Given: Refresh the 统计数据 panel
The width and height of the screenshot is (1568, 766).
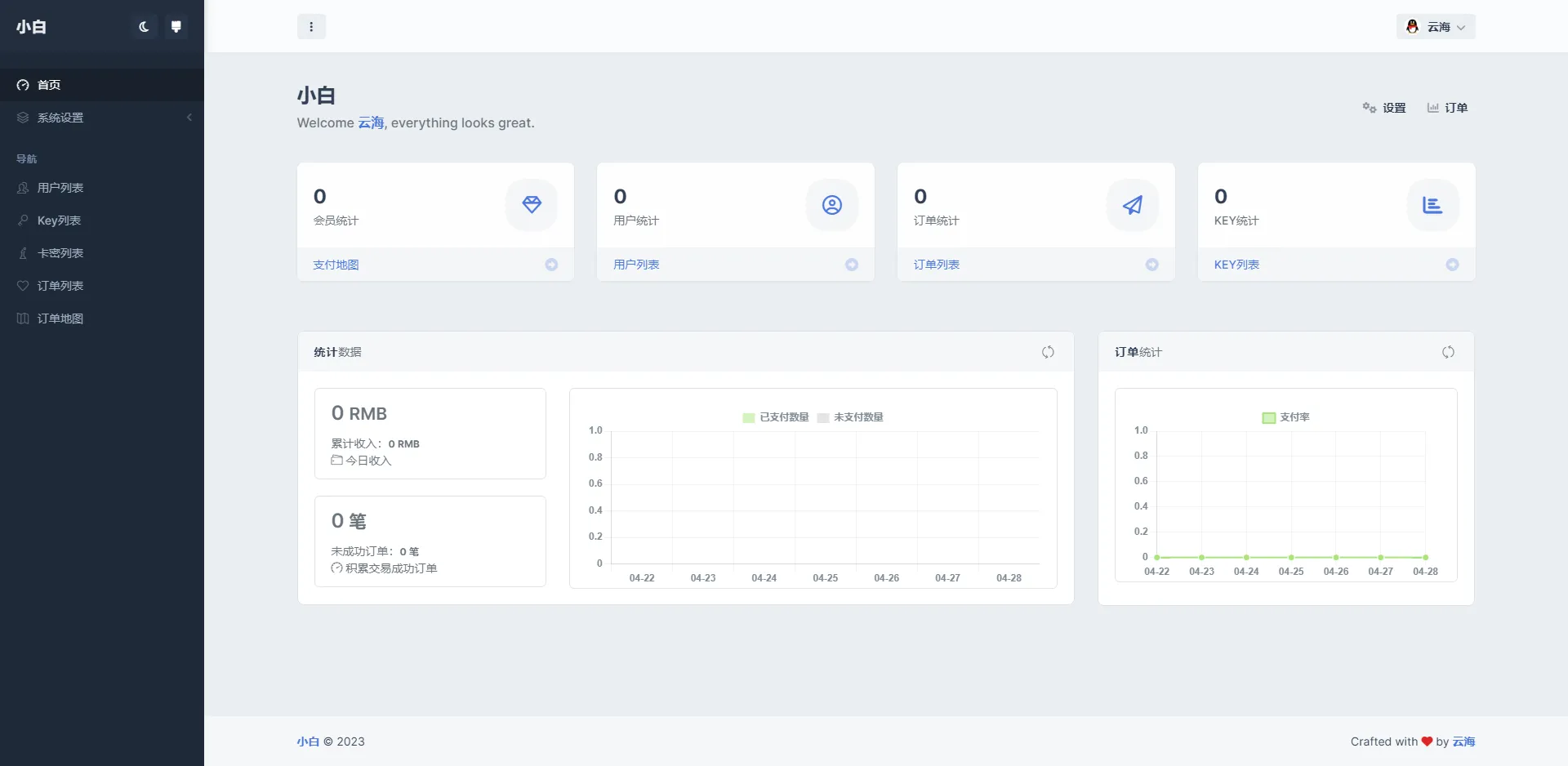Looking at the screenshot, I should (1048, 352).
